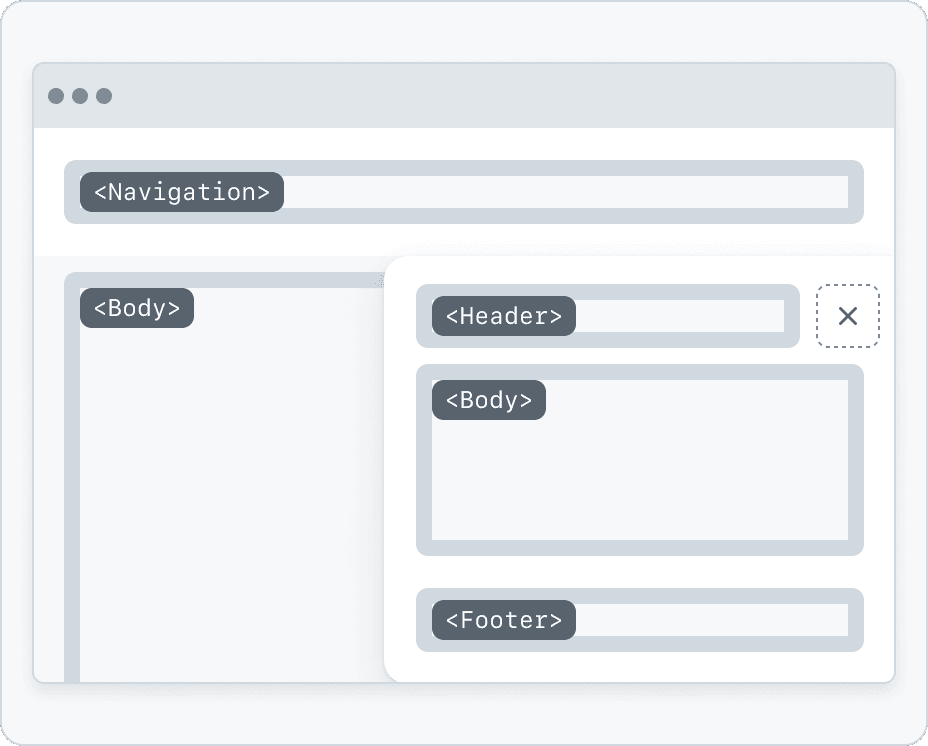Click inside the page Body content area
928x746 pixels.
tap(231, 503)
